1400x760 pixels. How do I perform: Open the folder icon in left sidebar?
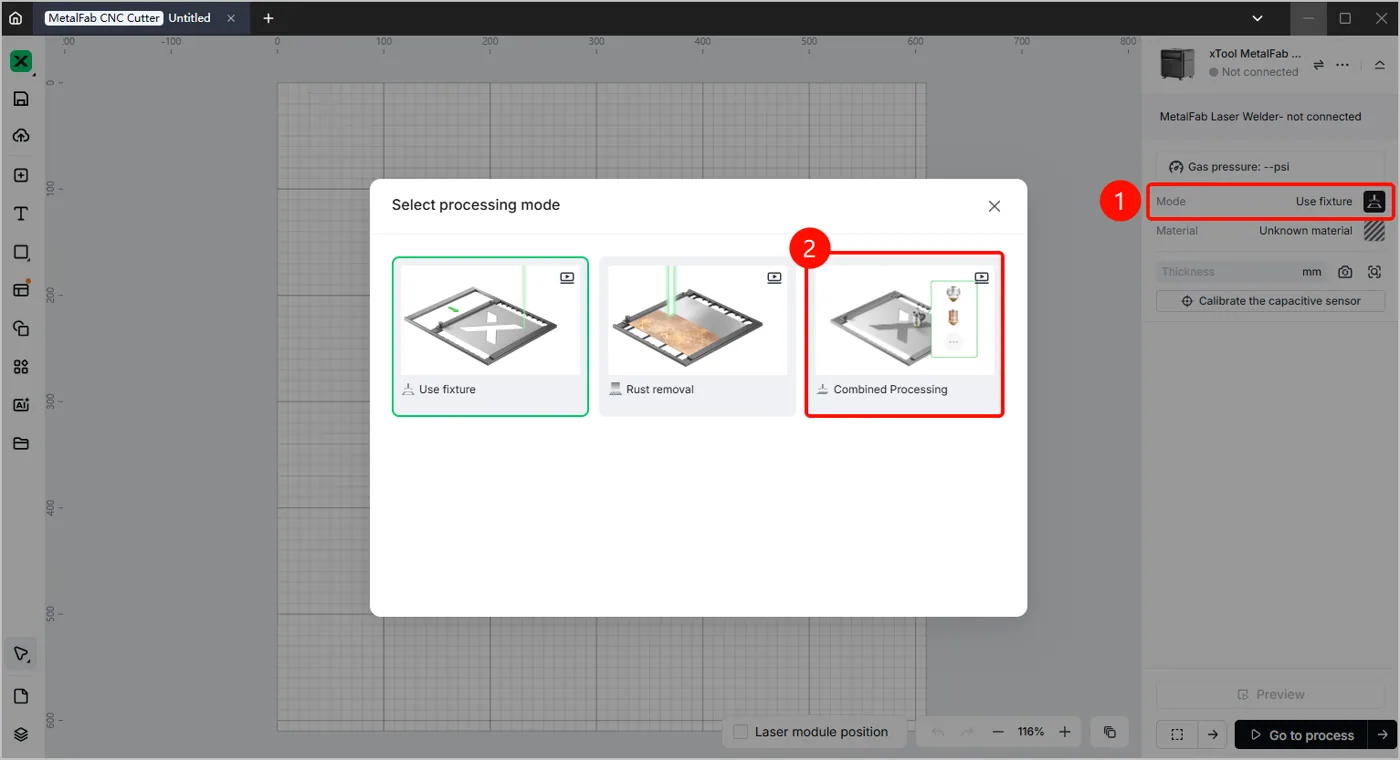click(21, 443)
